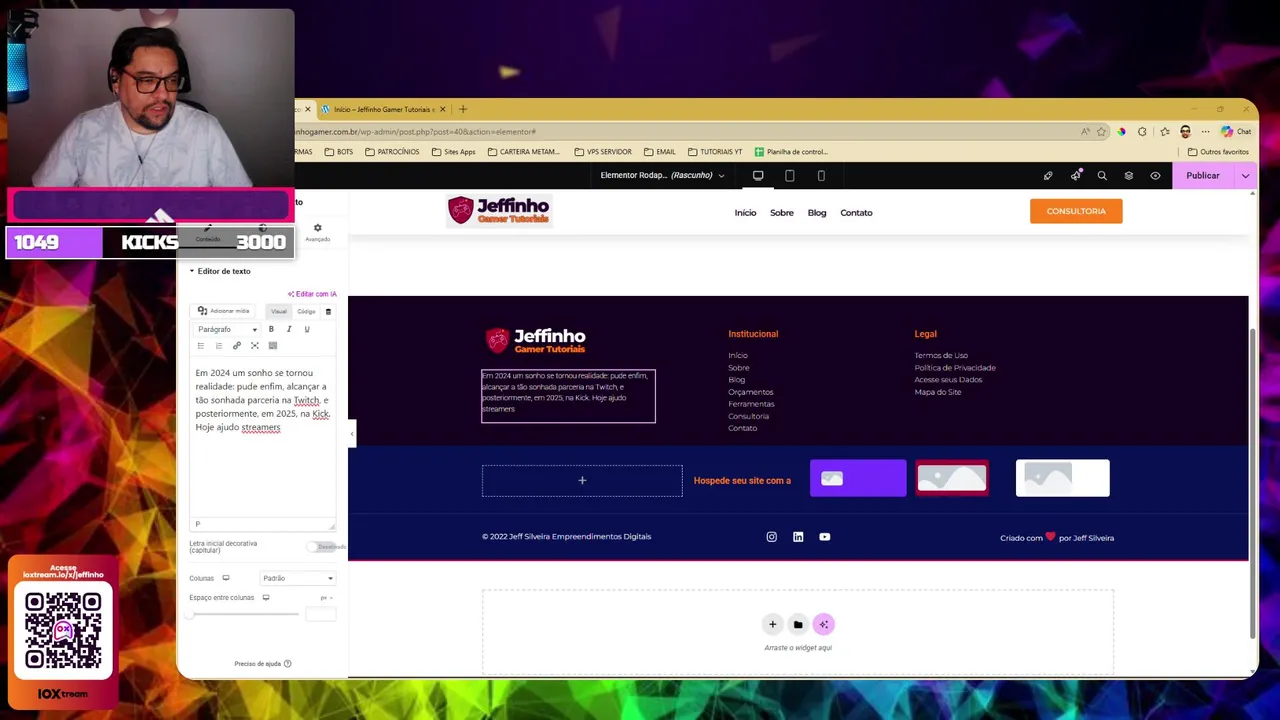Click the Publicar button
The height and width of the screenshot is (720, 1280).
(x=1203, y=176)
